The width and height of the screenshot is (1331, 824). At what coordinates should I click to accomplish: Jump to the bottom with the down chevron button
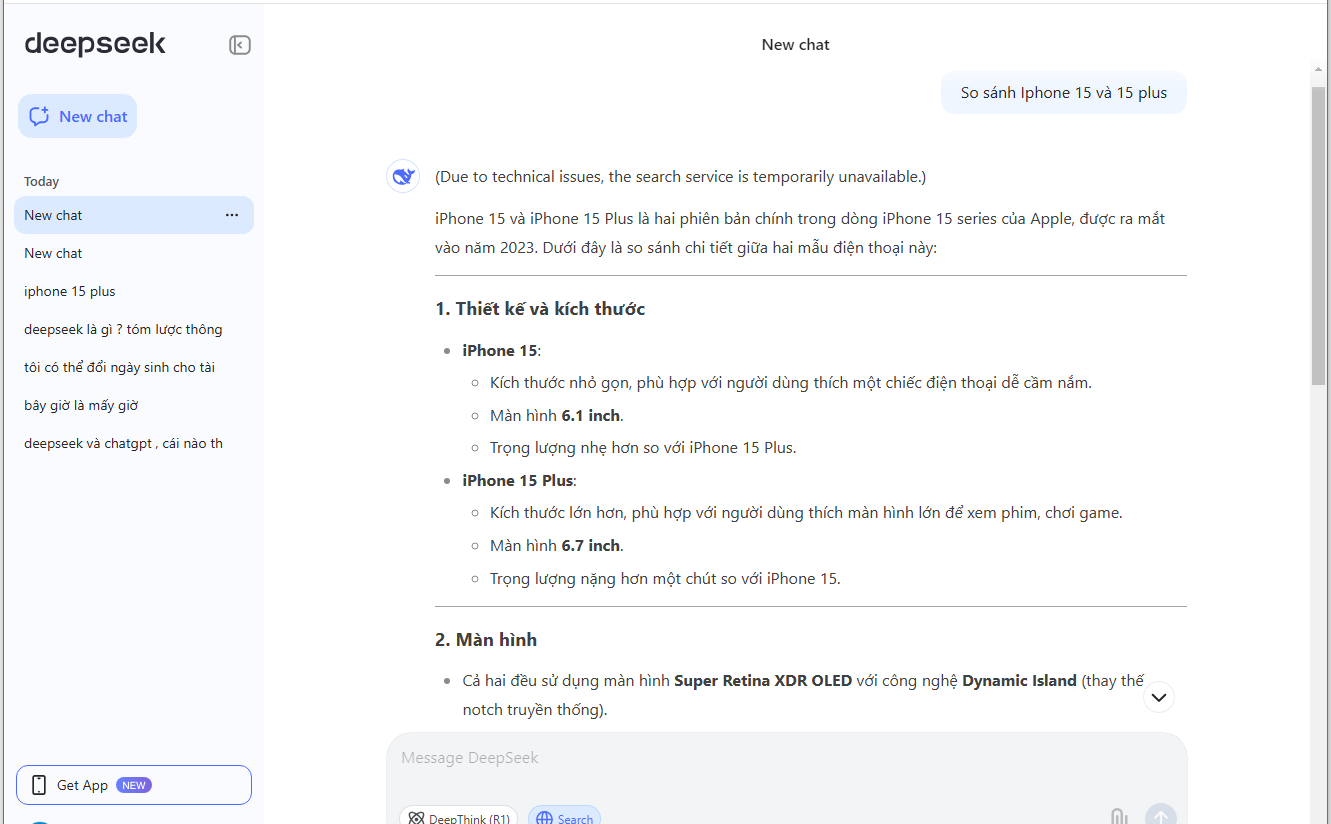click(1159, 697)
